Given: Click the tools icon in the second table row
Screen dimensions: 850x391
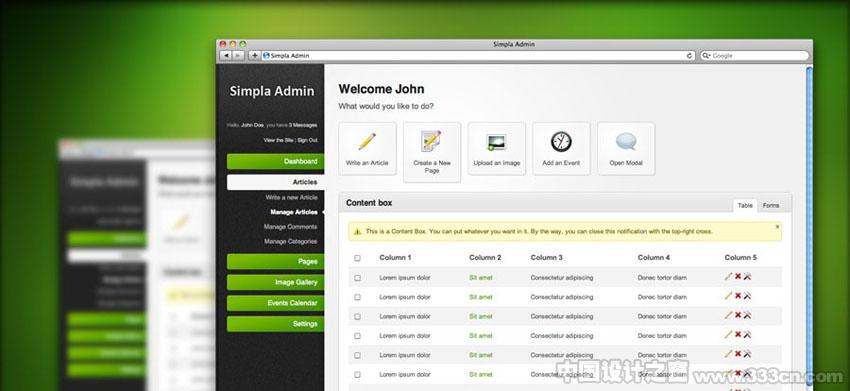Looking at the screenshot, I should pyautogui.click(x=747, y=296).
